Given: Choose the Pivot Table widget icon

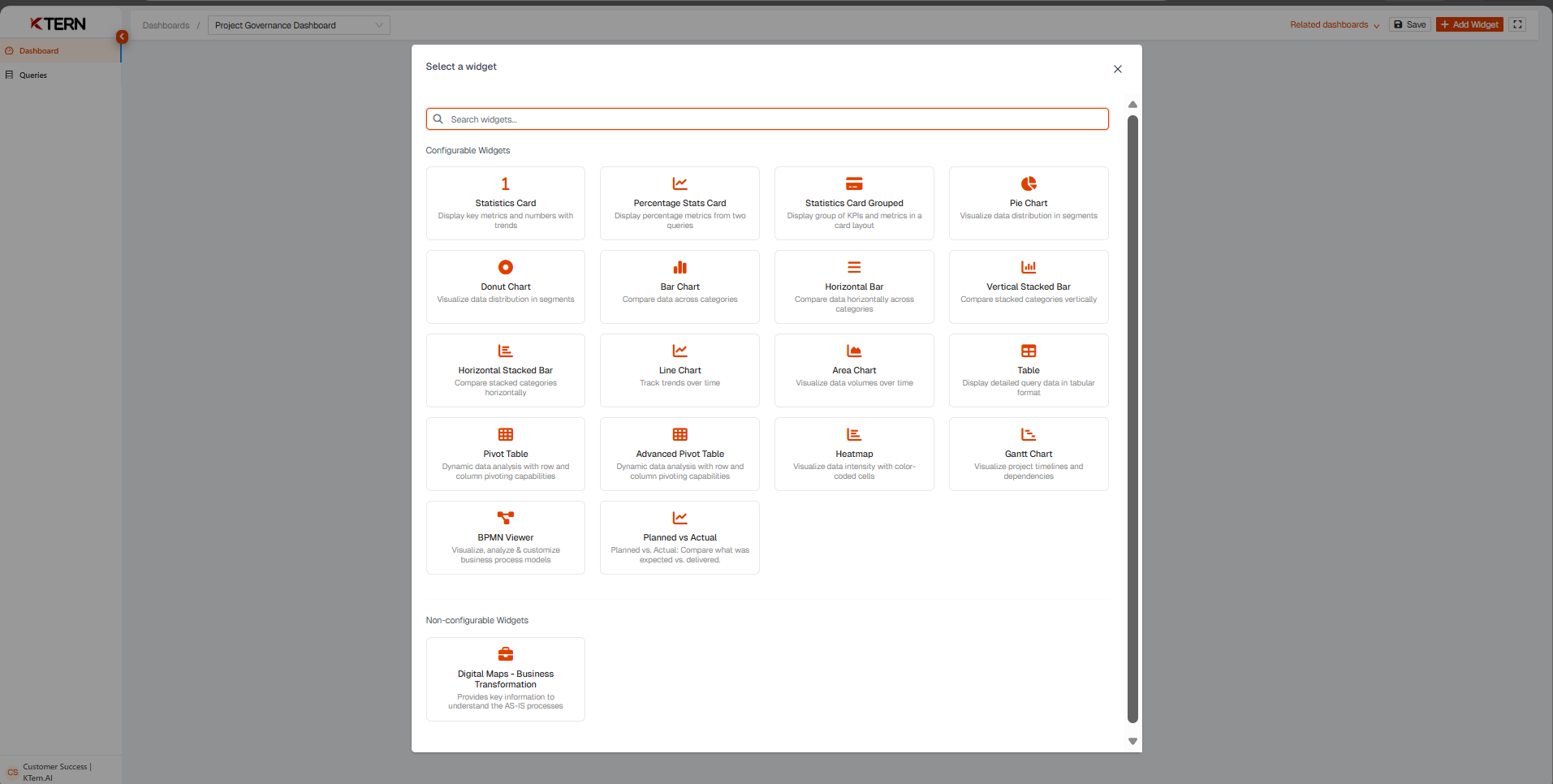Looking at the screenshot, I should [505, 435].
